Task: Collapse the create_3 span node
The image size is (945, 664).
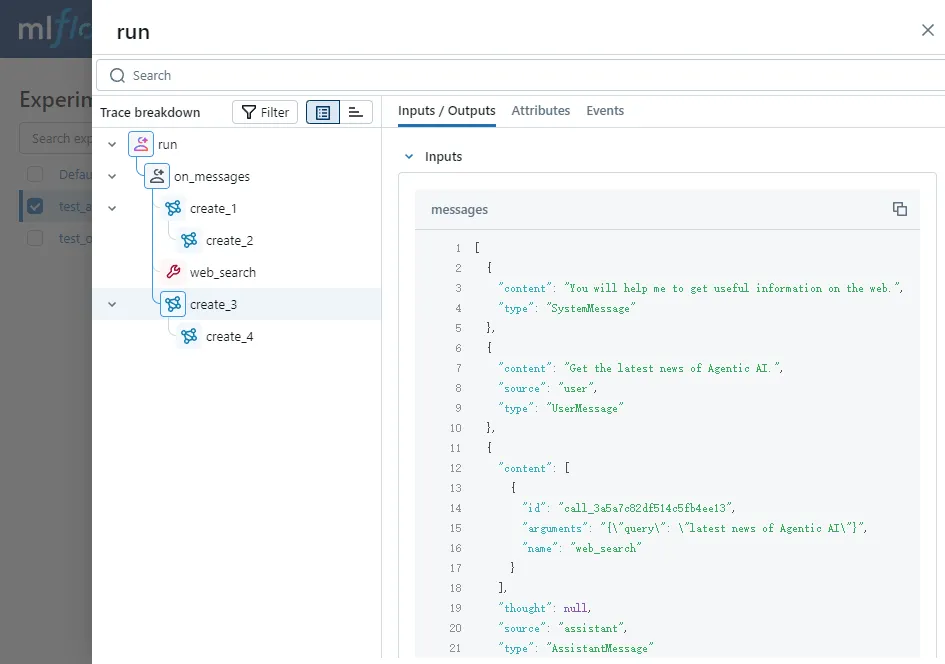Action: pos(112,304)
